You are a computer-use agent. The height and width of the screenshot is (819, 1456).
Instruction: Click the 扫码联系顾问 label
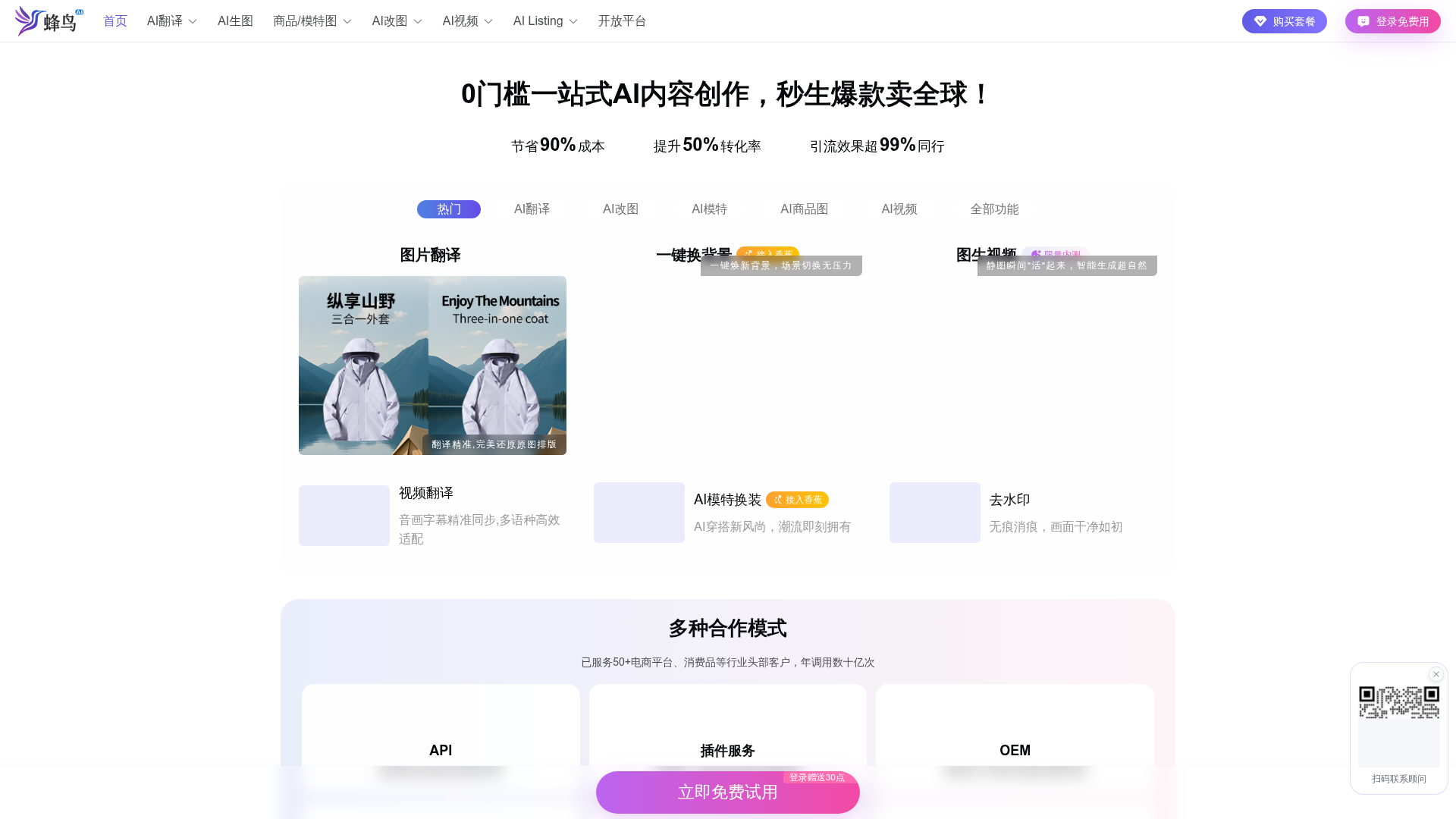(1398, 779)
